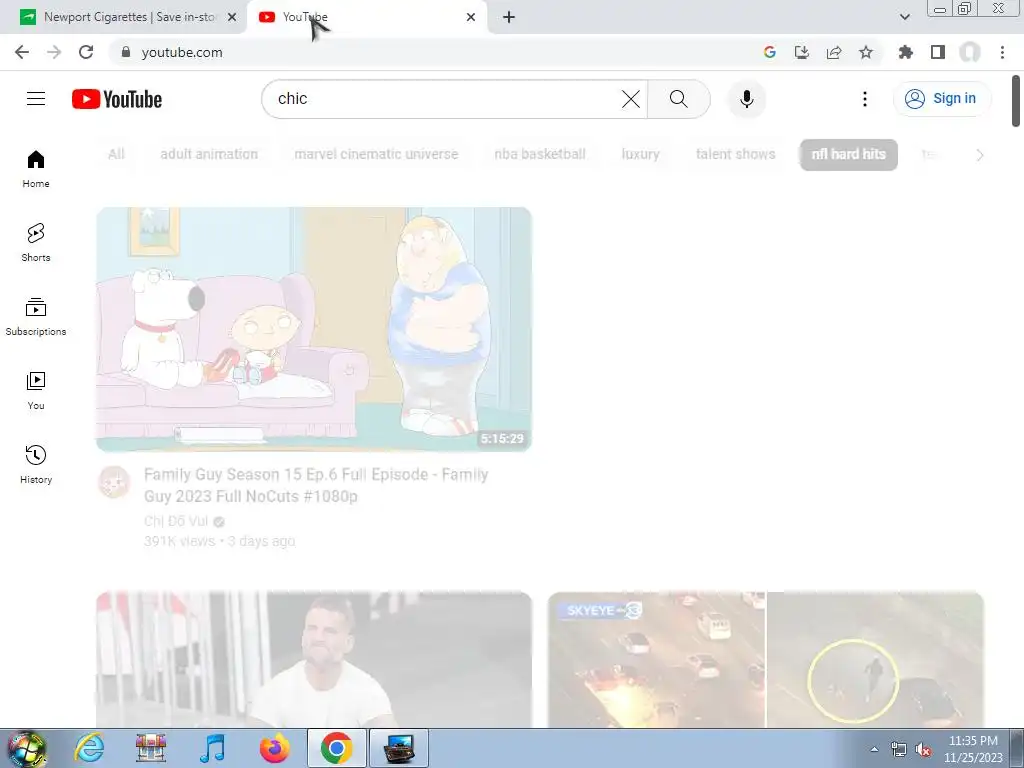The width and height of the screenshot is (1024, 768).
Task: Open Chrome profile avatar
Action: [970, 52]
